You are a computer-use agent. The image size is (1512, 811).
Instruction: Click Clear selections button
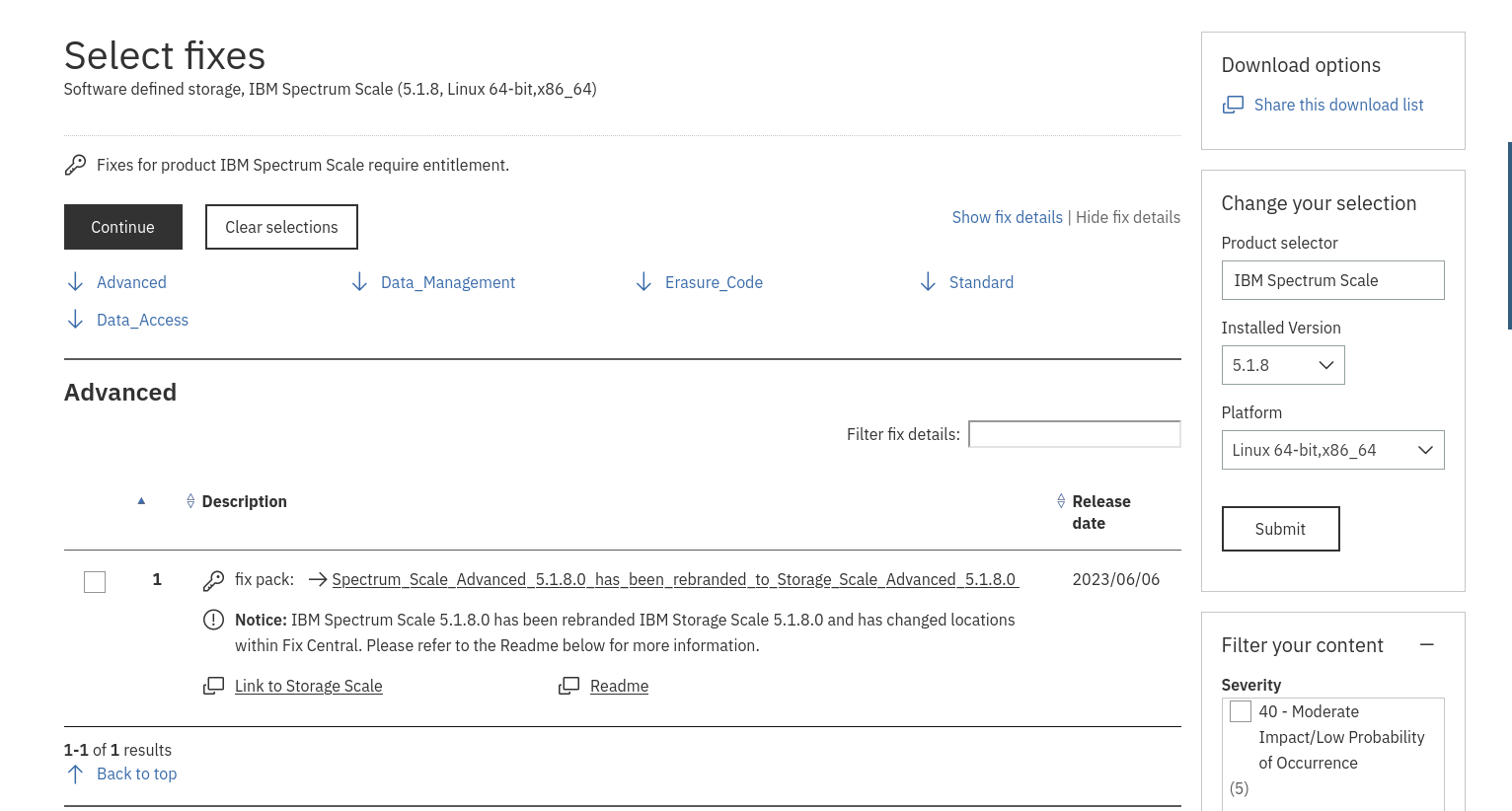pyautogui.click(x=281, y=227)
